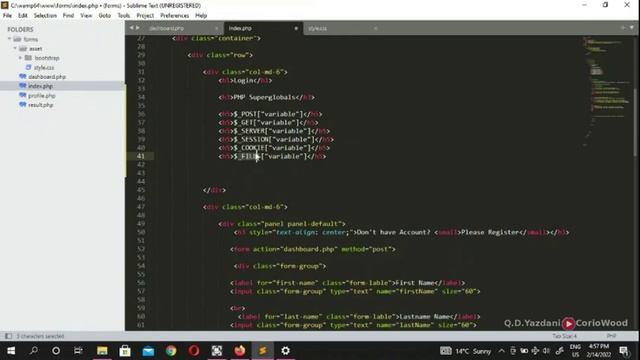Open Task View on taskbar
Screen dimensions: 640x360
pyautogui.click(x=78, y=351)
